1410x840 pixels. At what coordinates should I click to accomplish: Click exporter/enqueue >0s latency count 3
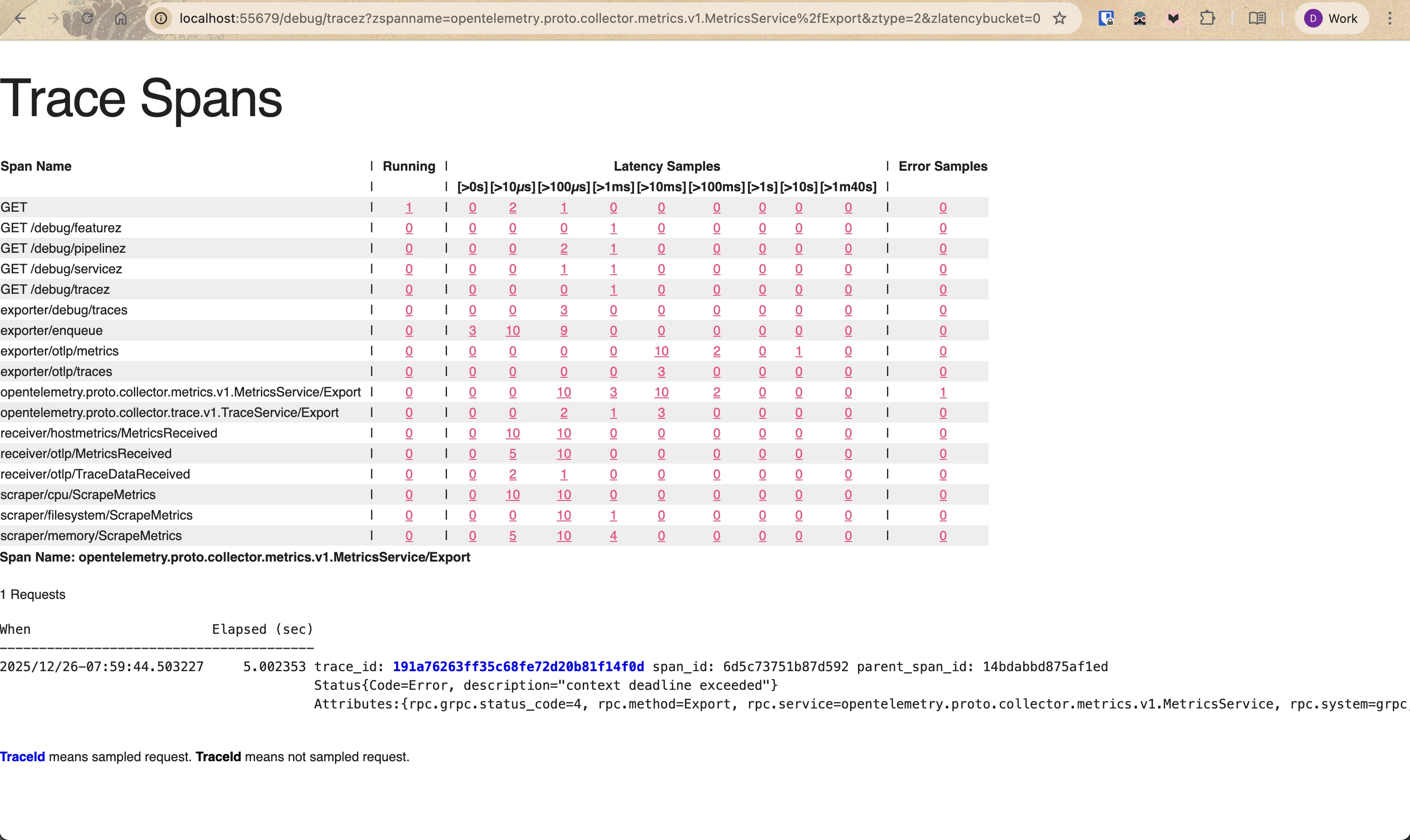pos(472,331)
